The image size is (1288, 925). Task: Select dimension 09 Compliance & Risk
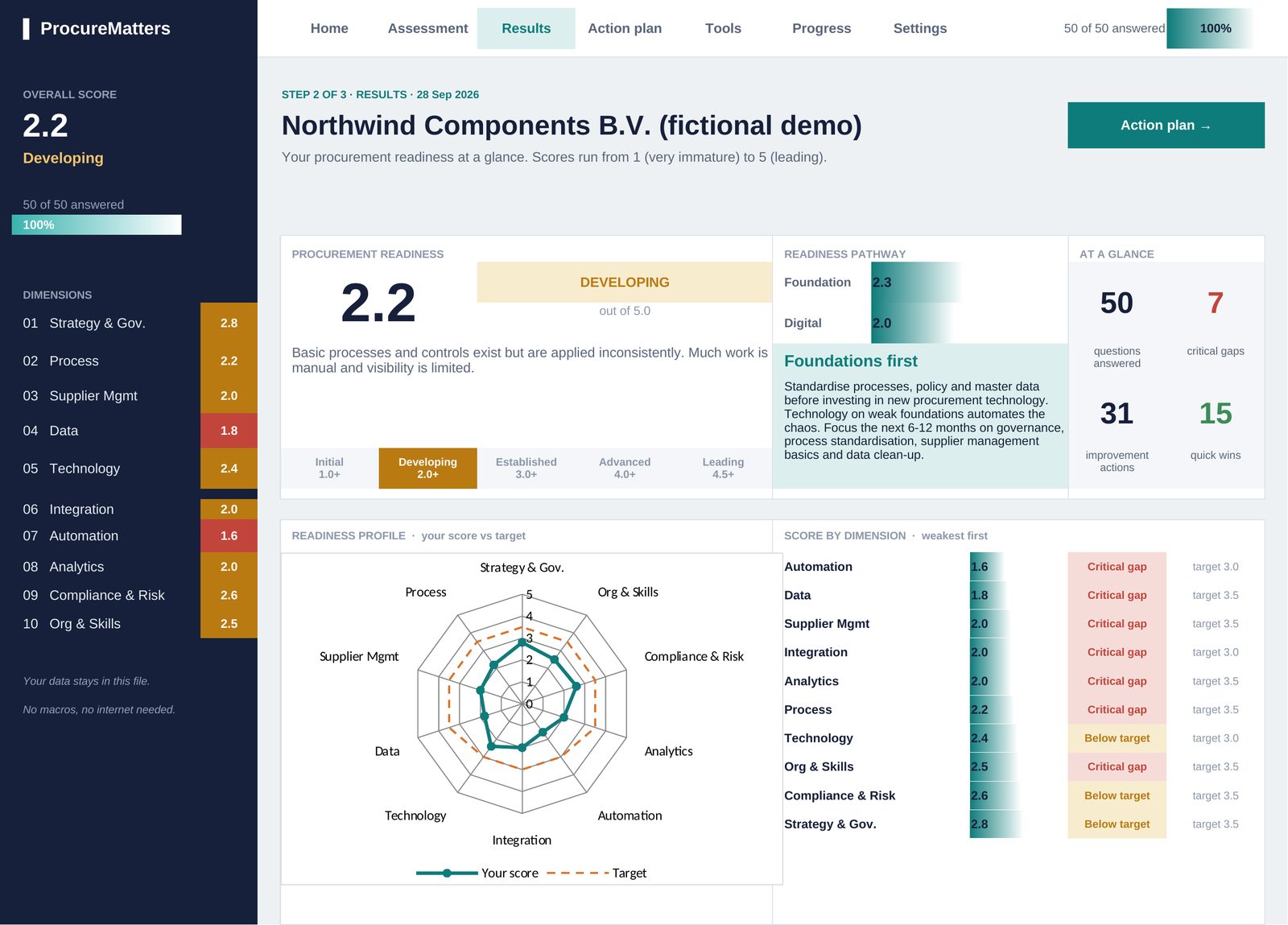129,595
